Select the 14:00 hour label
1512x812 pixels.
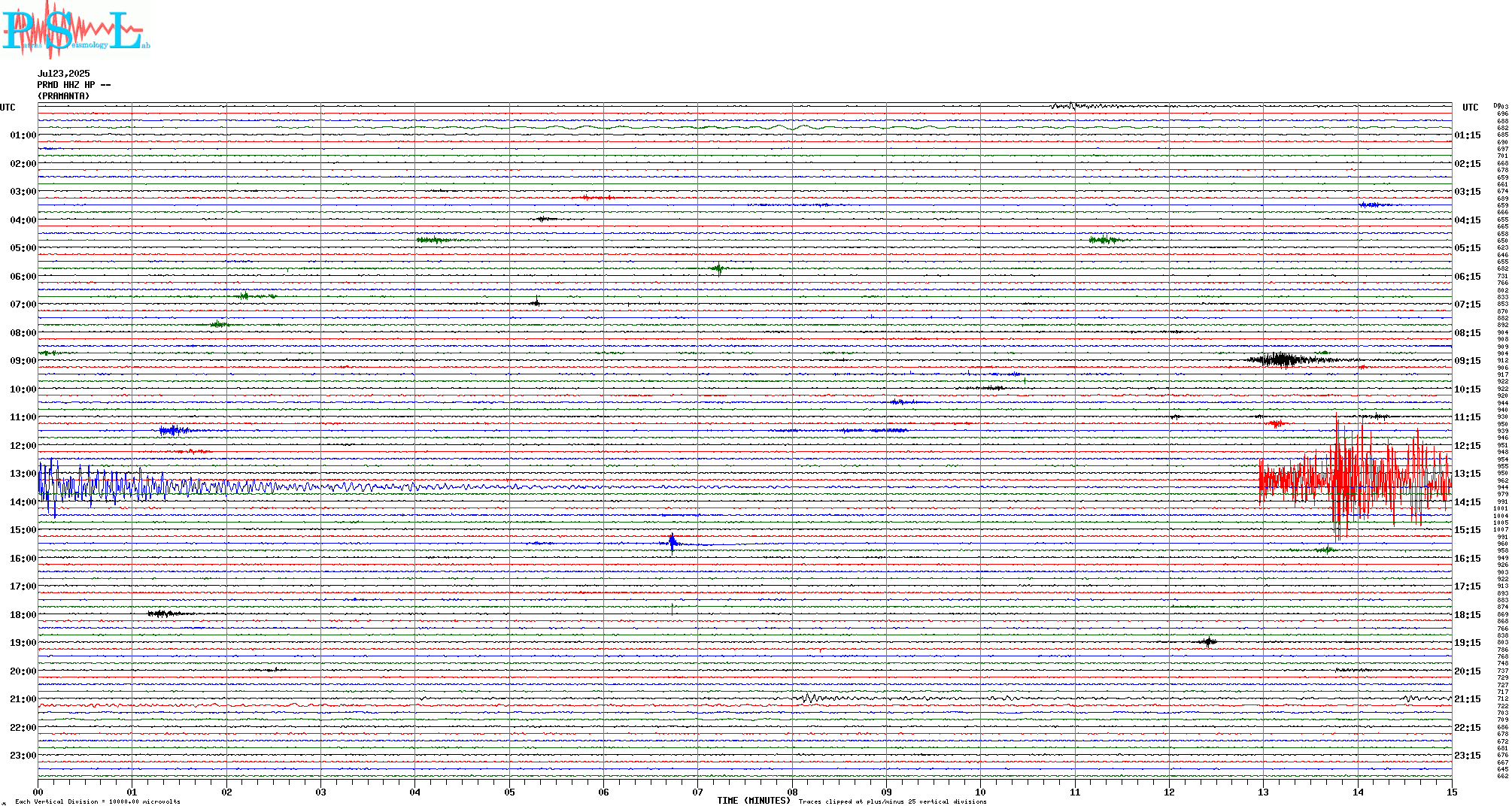coord(23,502)
